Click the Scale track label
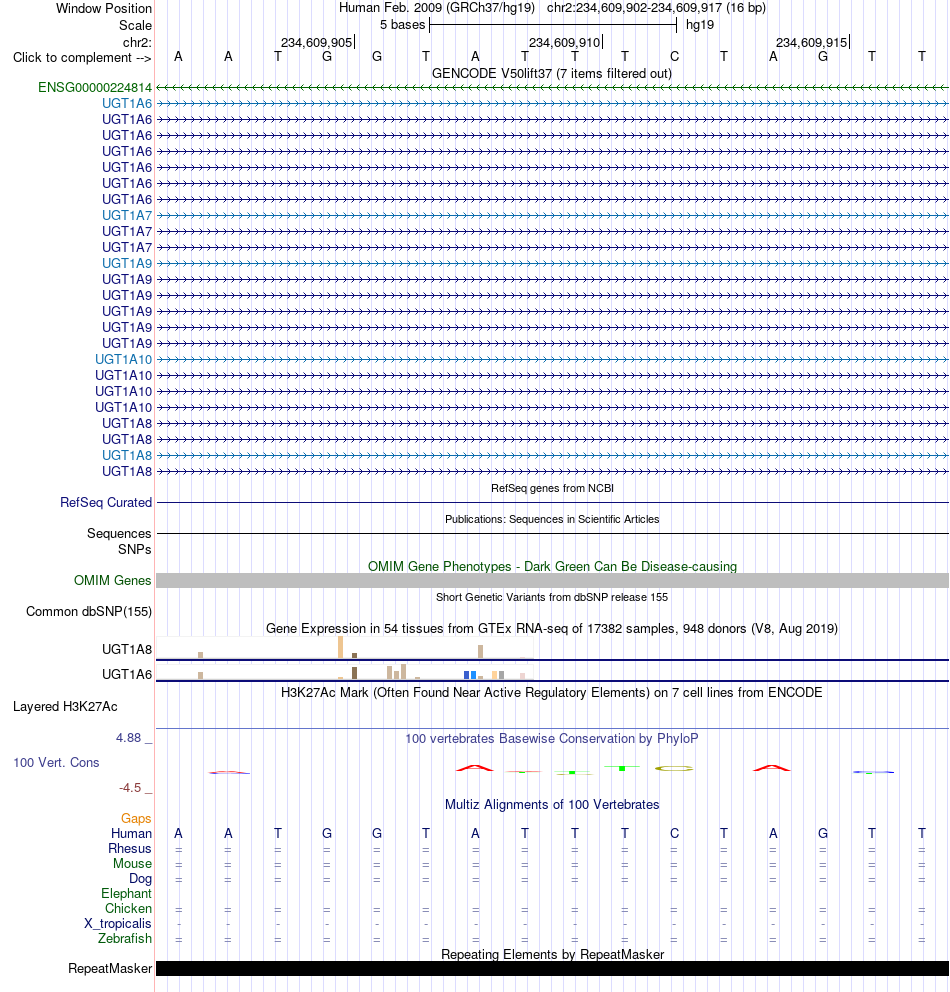 [135, 25]
